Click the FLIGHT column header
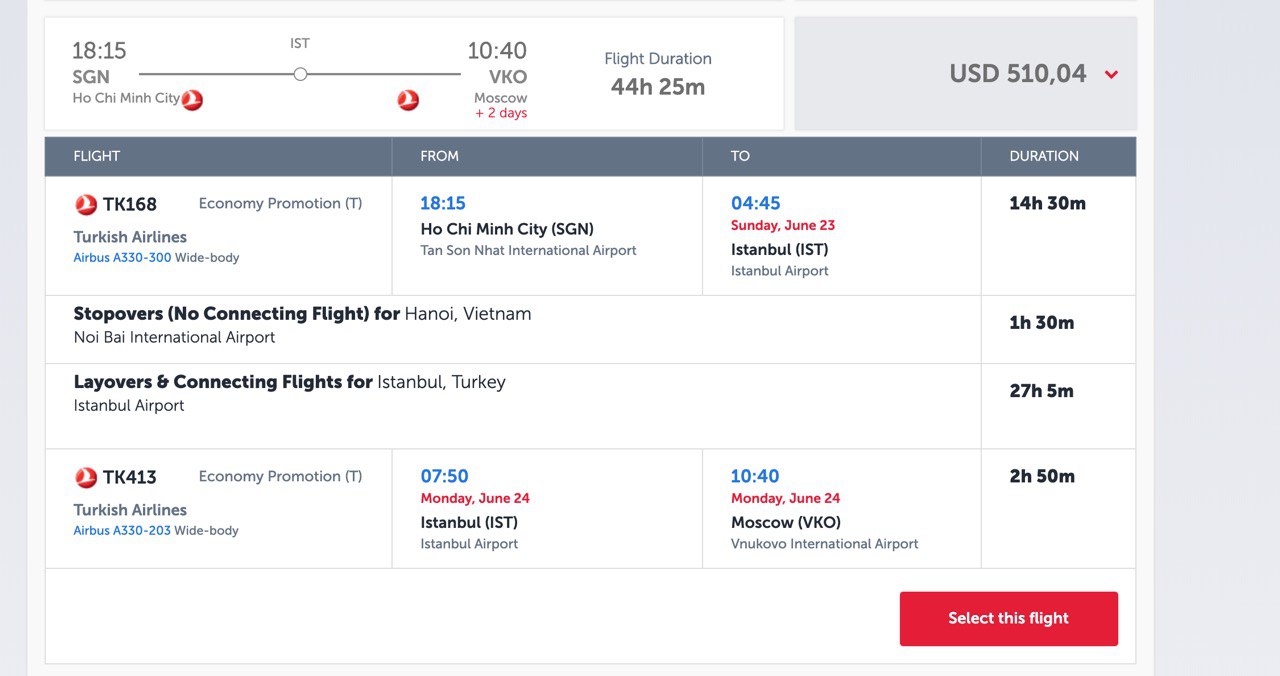 pos(97,156)
